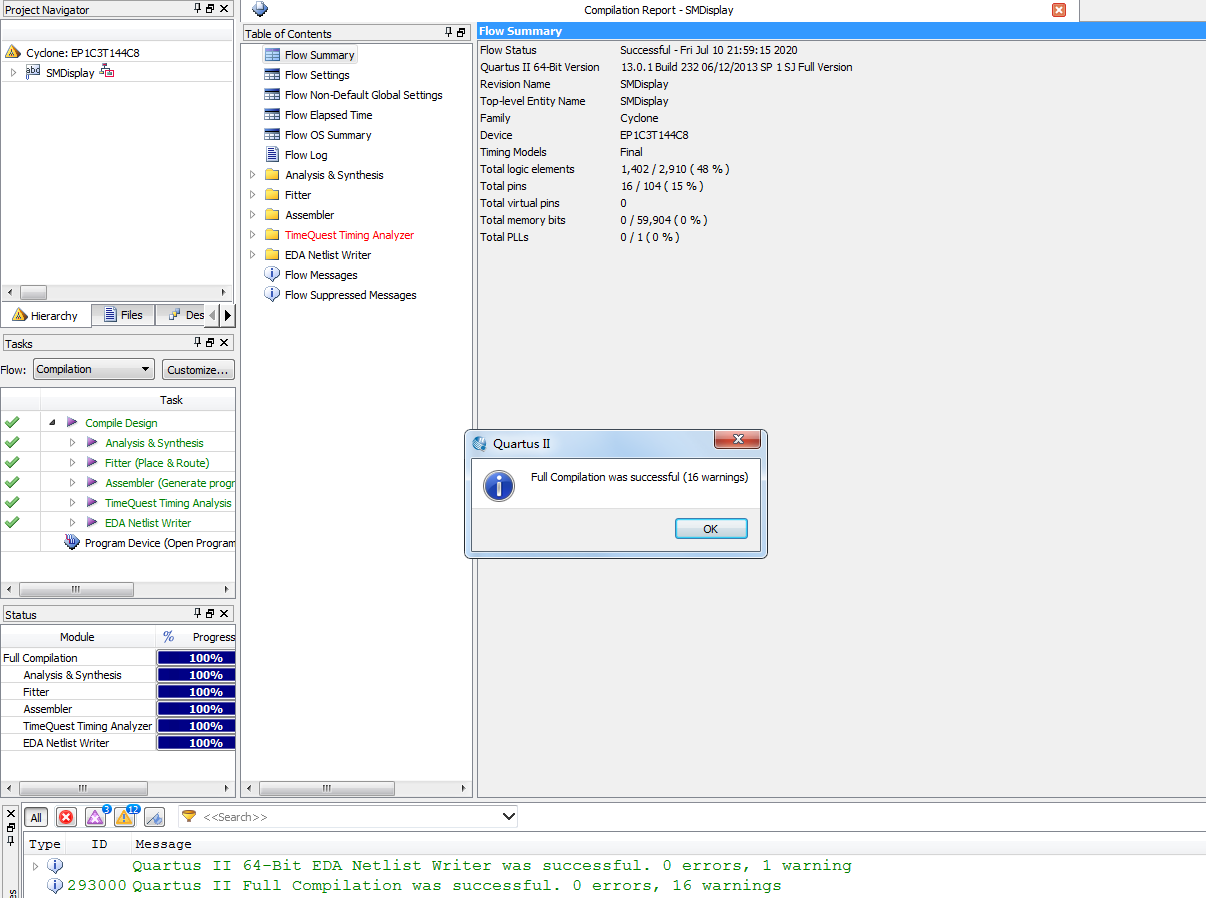The height and width of the screenshot is (898, 1206).
Task: Toggle the flagged messages filter
Action: (154, 817)
